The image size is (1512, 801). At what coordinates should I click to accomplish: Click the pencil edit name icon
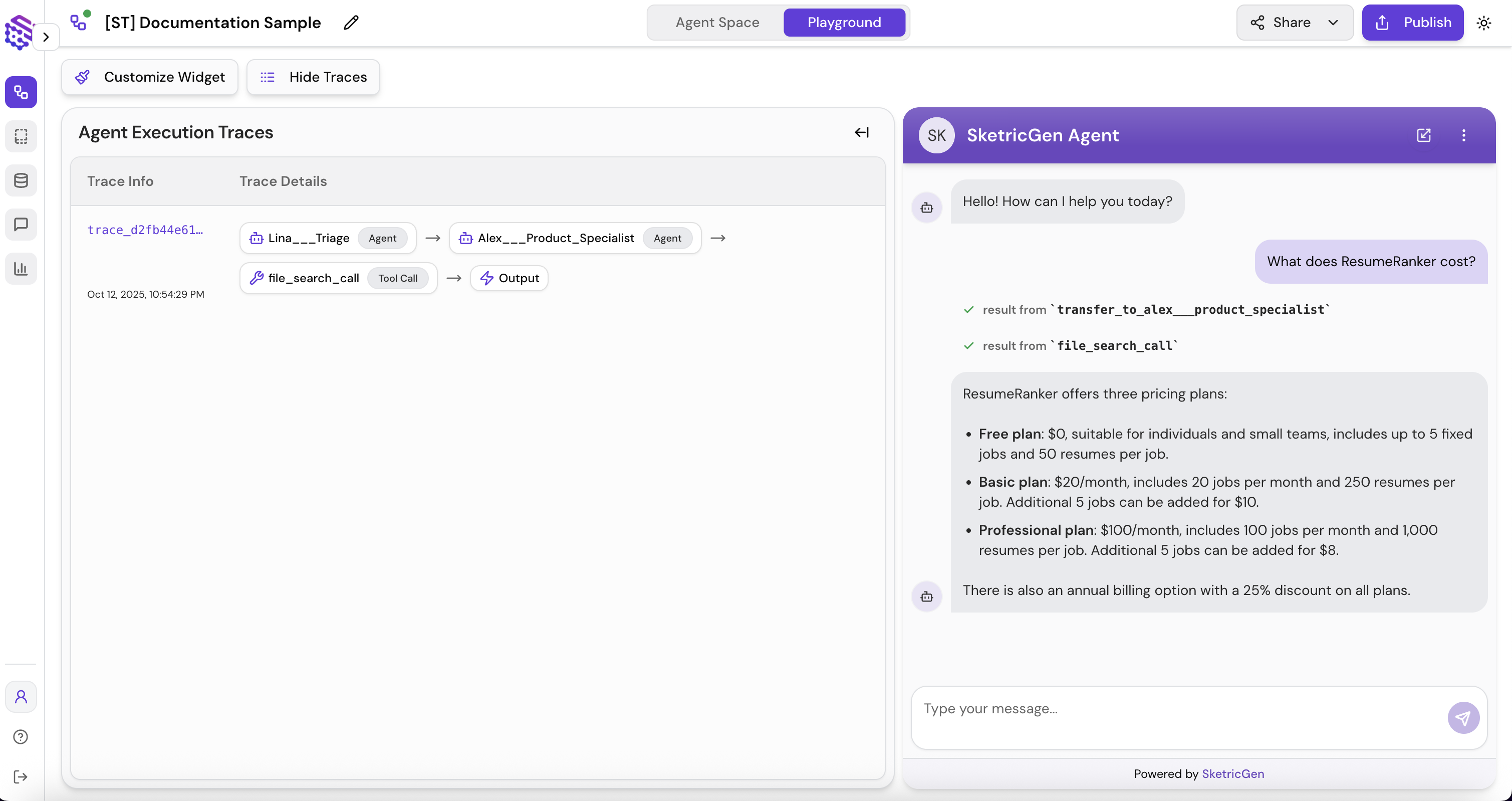pos(351,23)
